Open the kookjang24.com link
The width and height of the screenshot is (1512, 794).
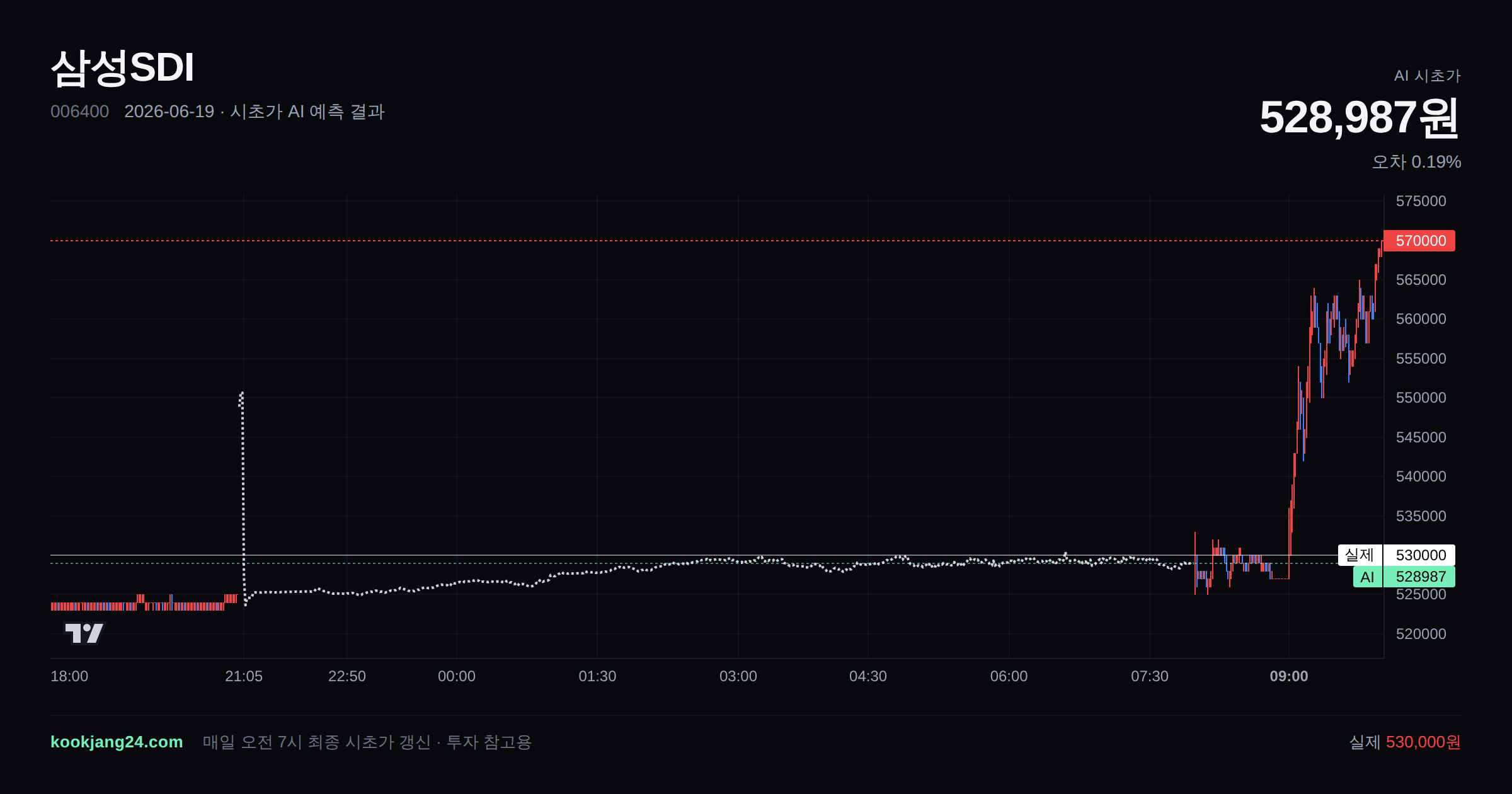coord(117,742)
